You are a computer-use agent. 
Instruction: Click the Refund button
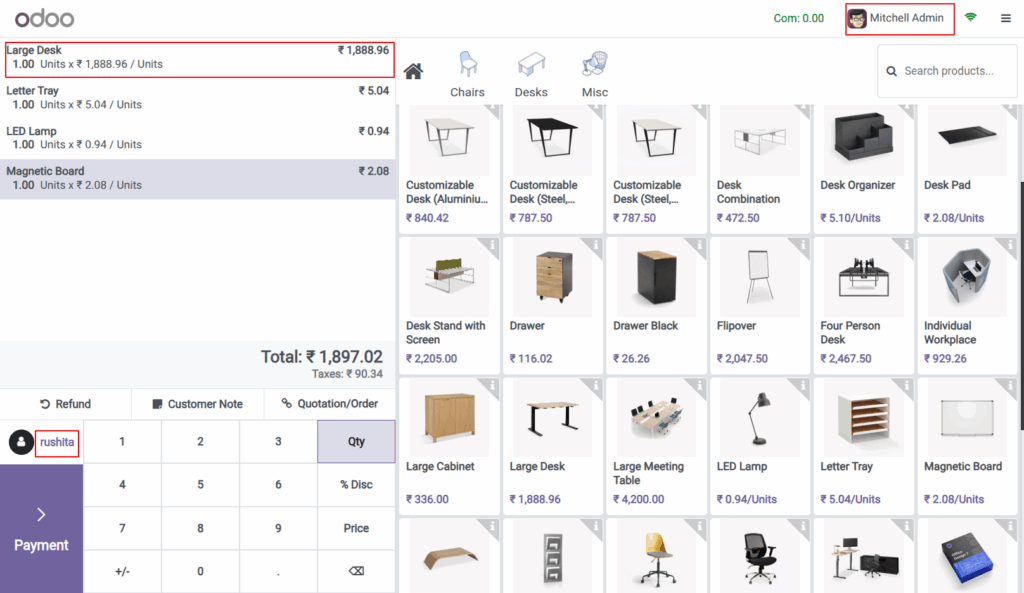[66, 404]
